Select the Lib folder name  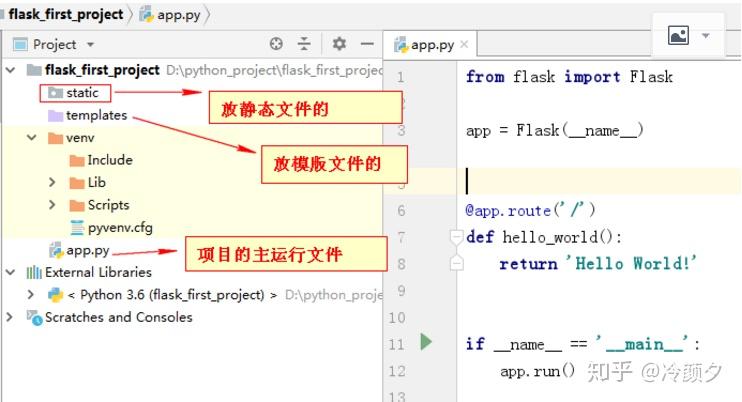pyautogui.click(x=97, y=182)
